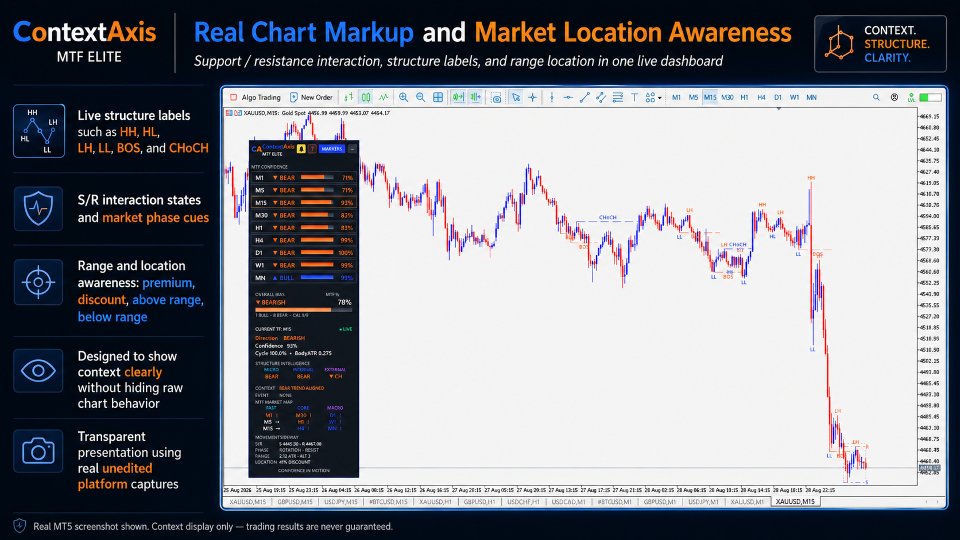Image resolution: width=960 pixels, height=540 pixels.
Task: Open the account profile icon
Action: (894, 97)
